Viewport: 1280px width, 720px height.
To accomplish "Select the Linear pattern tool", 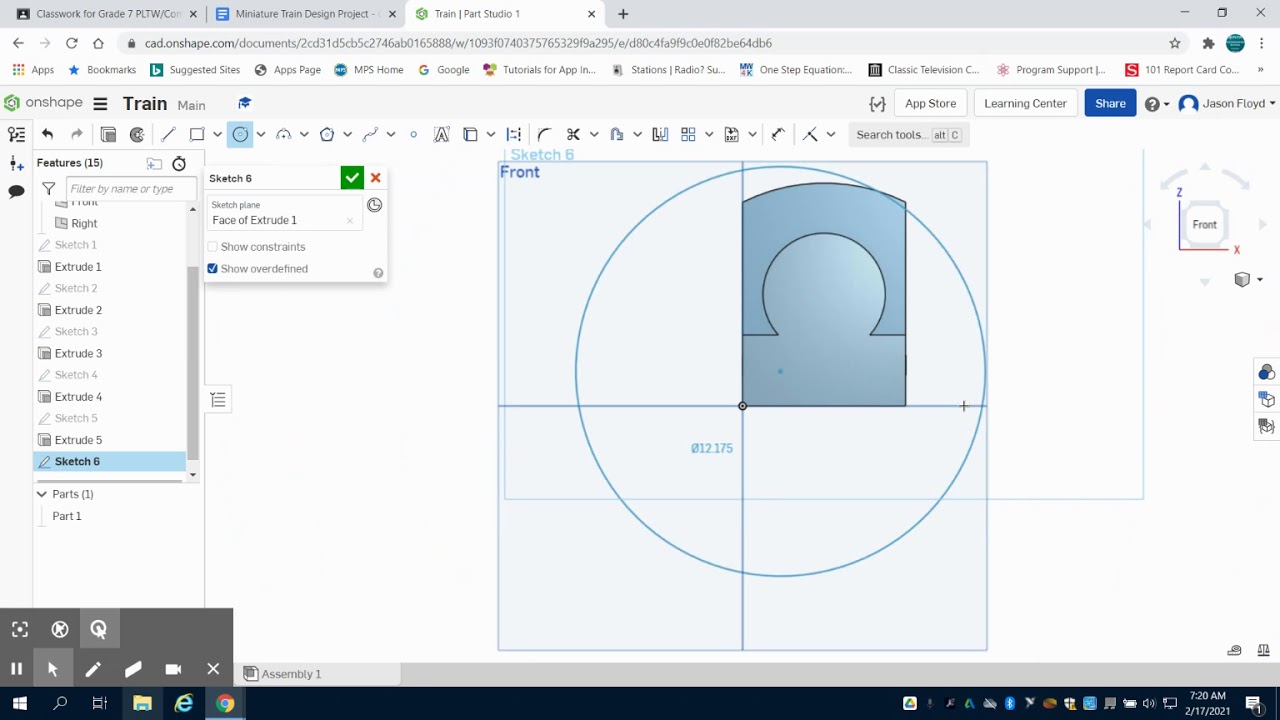I will click(688, 134).
